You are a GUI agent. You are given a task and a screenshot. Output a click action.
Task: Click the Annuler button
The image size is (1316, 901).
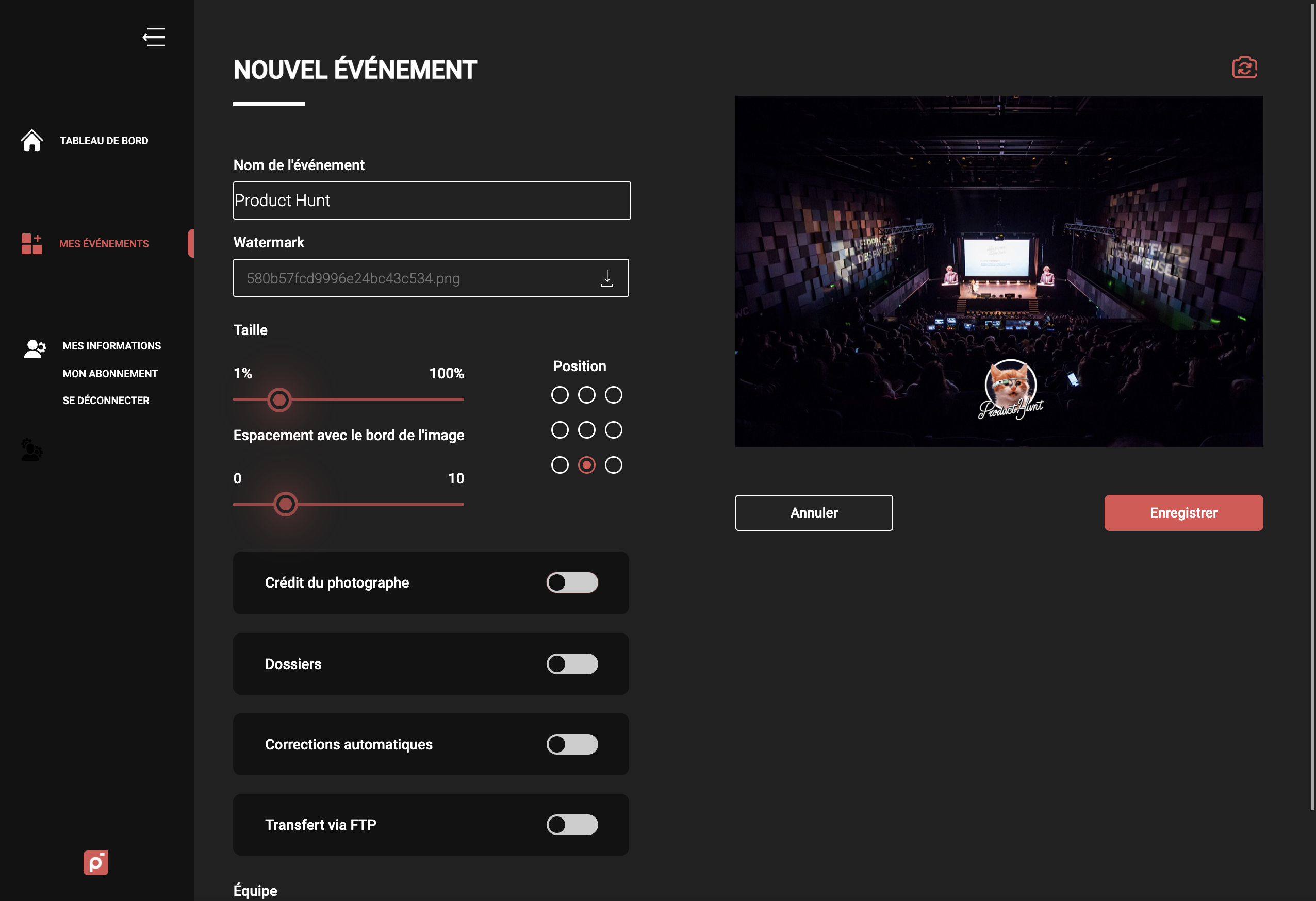[x=814, y=513]
